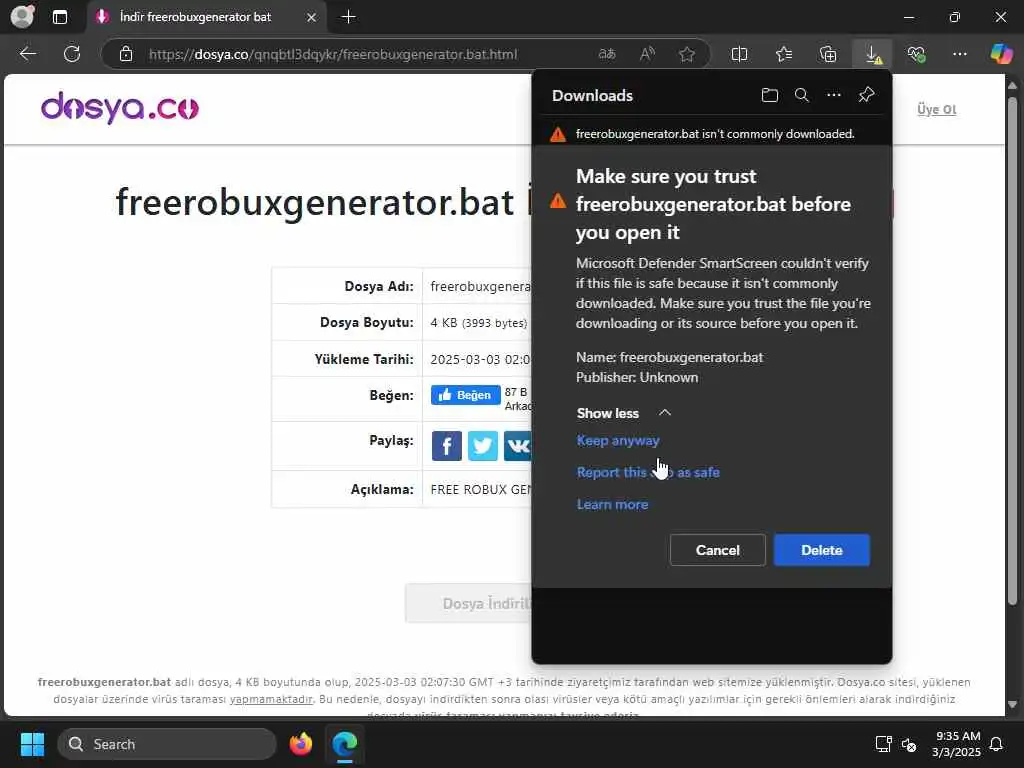This screenshot has width=1024, height=768.
Task: Open the clock showing 9:35 AM
Action: (956, 744)
